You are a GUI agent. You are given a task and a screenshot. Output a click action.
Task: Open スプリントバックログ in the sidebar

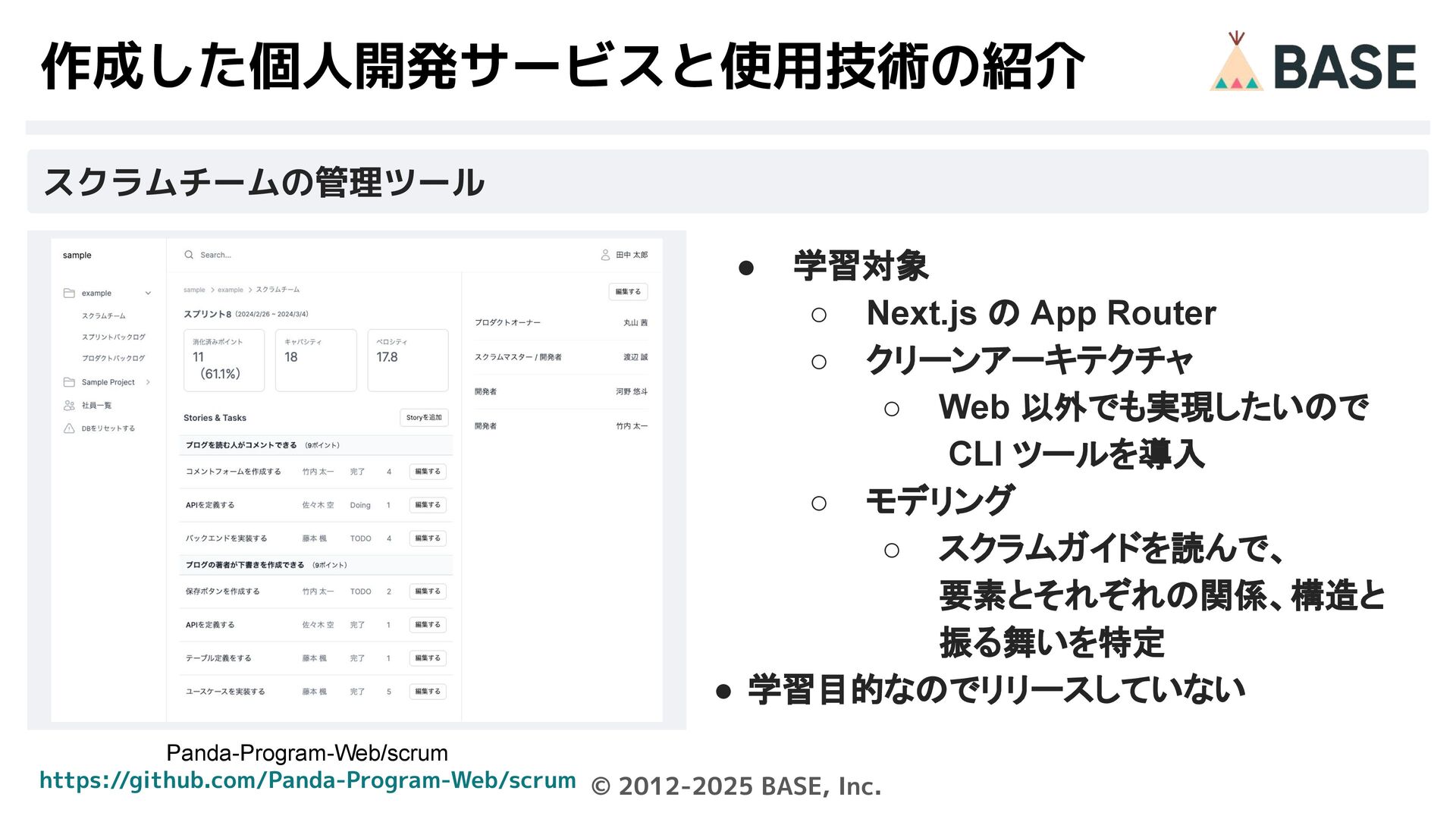114,337
